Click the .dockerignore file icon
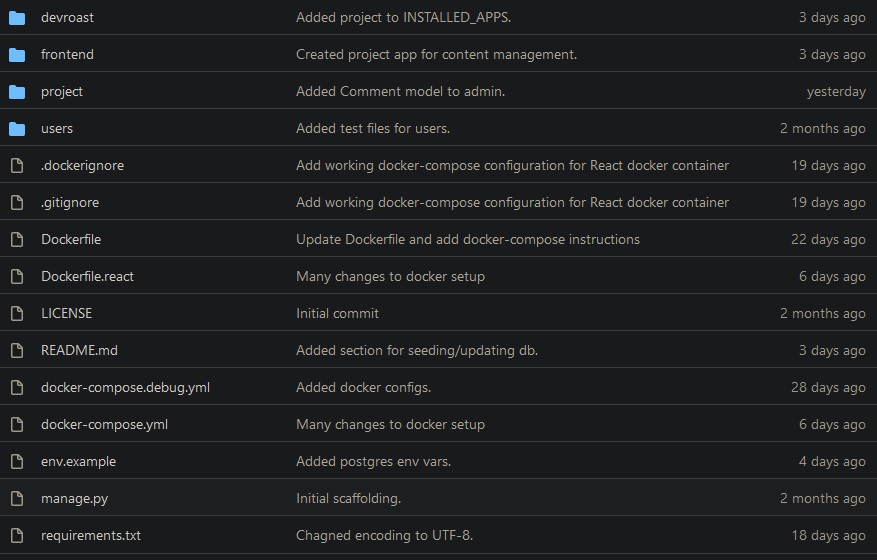Image resolution: width=877 pixels, height=560 pixels. [17, 166]
